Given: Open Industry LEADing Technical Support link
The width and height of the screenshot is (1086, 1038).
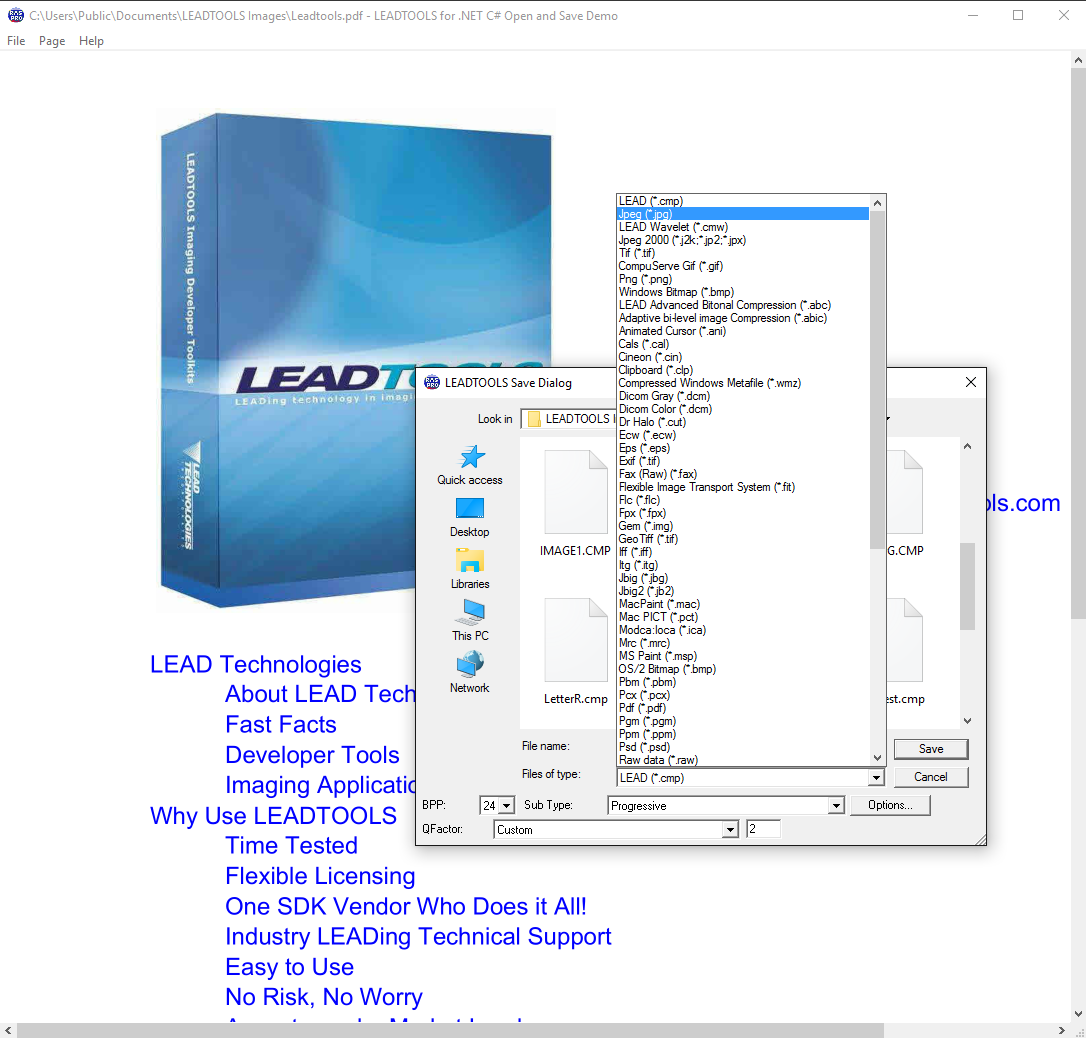Looking at the screenshot, I should coord(418,936).
